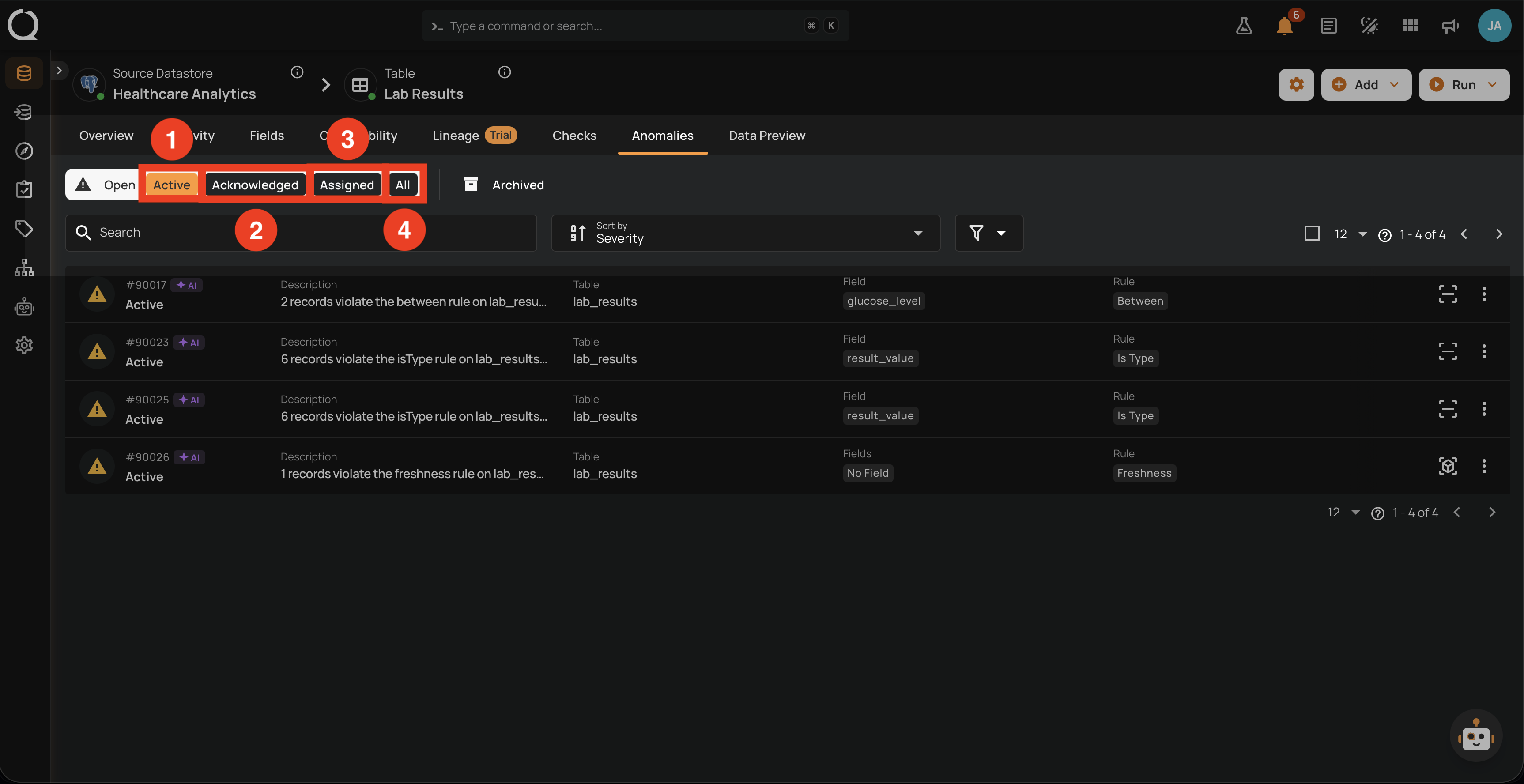Go to the Overview tab
Image resolution: width=1524 pixels, height=784 pixels.
106,136
